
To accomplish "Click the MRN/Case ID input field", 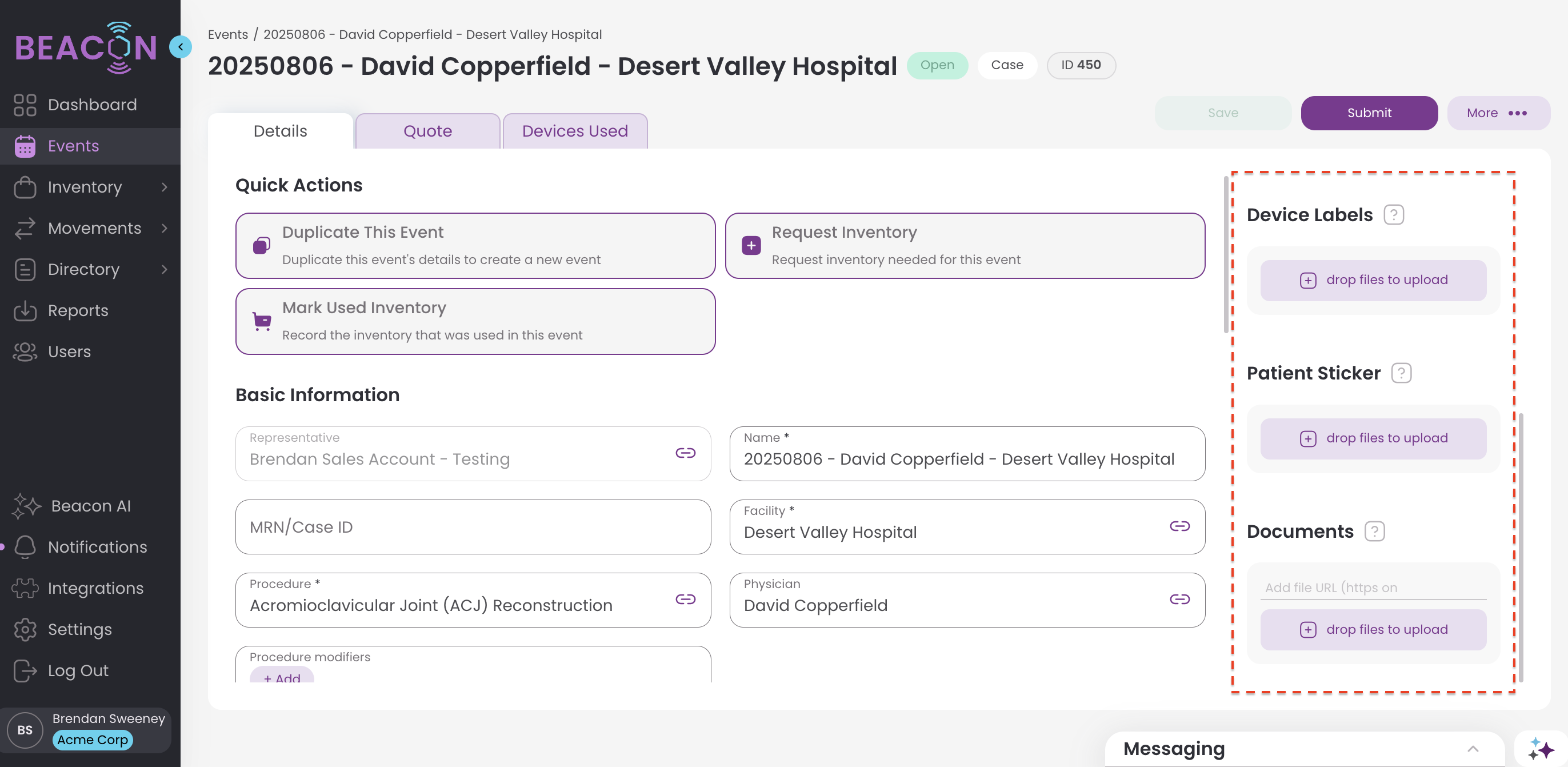I will pyautogui.click(x=473, y=527).
